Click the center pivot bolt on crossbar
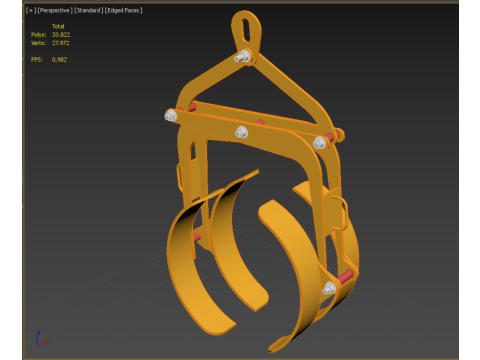 click(241, 132)
